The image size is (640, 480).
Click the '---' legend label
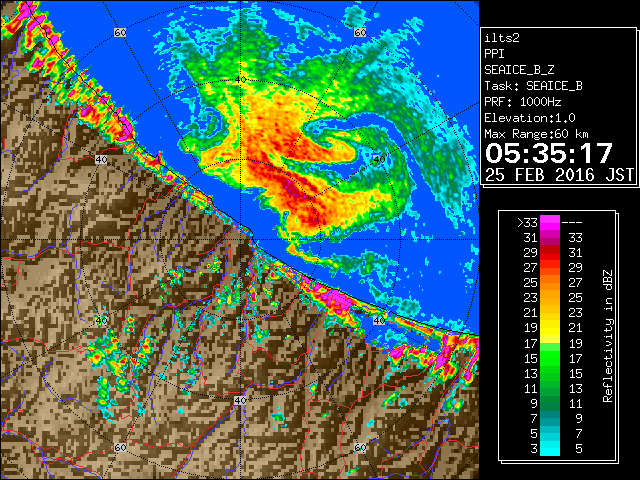pyautogui.click(x=572, y=222)
